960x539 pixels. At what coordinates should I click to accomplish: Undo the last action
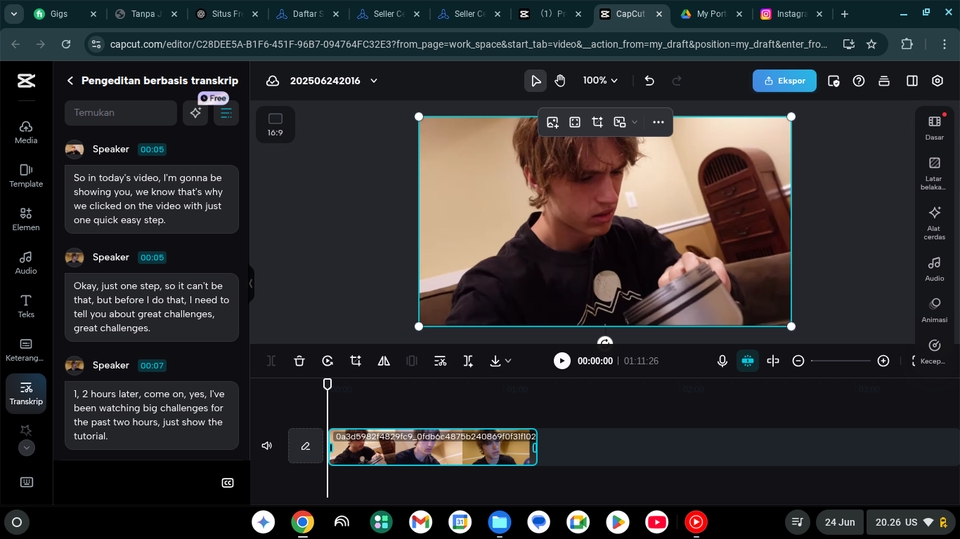coord(650,80)
